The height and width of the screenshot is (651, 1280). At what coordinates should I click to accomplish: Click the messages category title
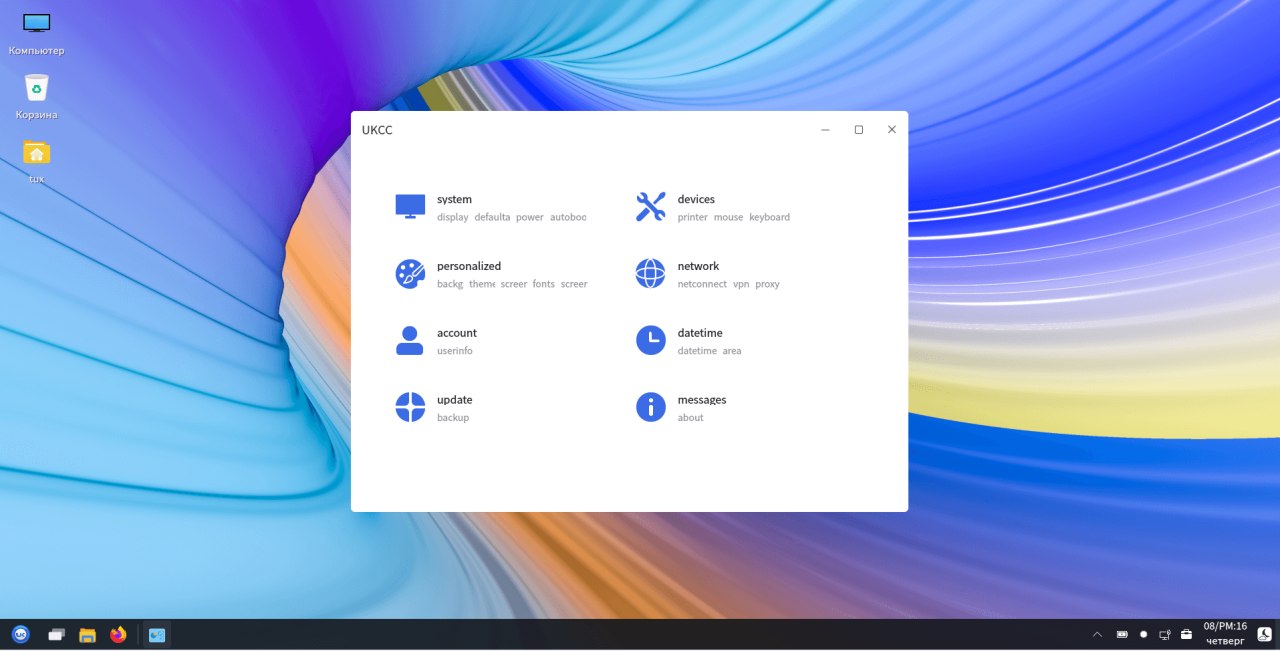click(x=702, y=400)
